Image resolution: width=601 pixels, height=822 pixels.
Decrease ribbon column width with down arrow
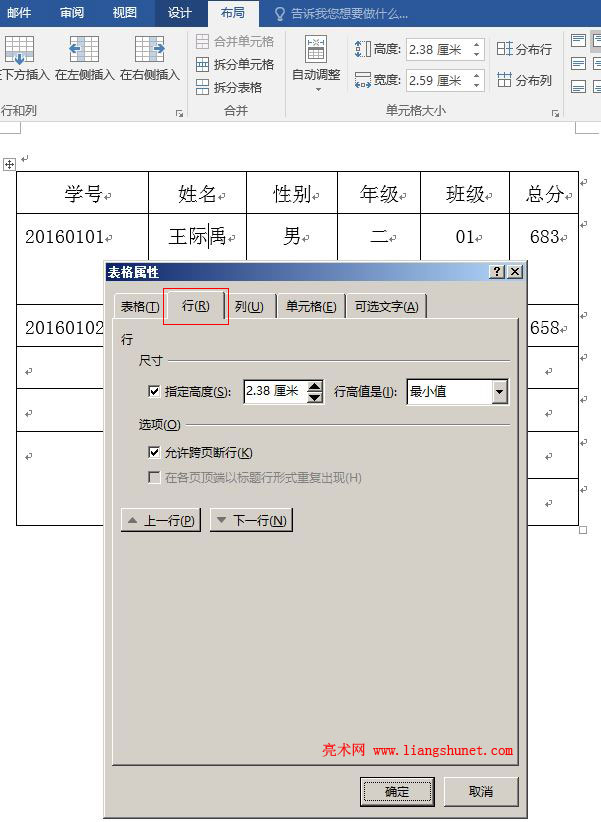point(476,85)
